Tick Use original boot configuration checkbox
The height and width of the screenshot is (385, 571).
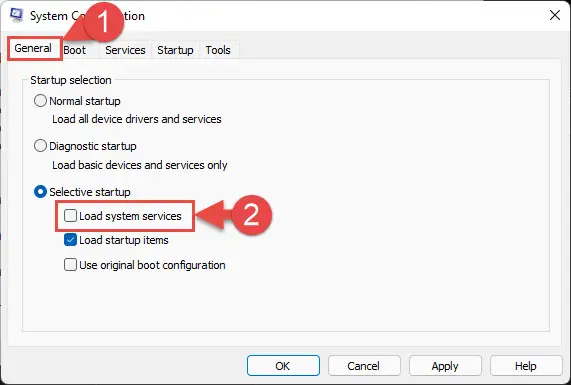point(70,264)
